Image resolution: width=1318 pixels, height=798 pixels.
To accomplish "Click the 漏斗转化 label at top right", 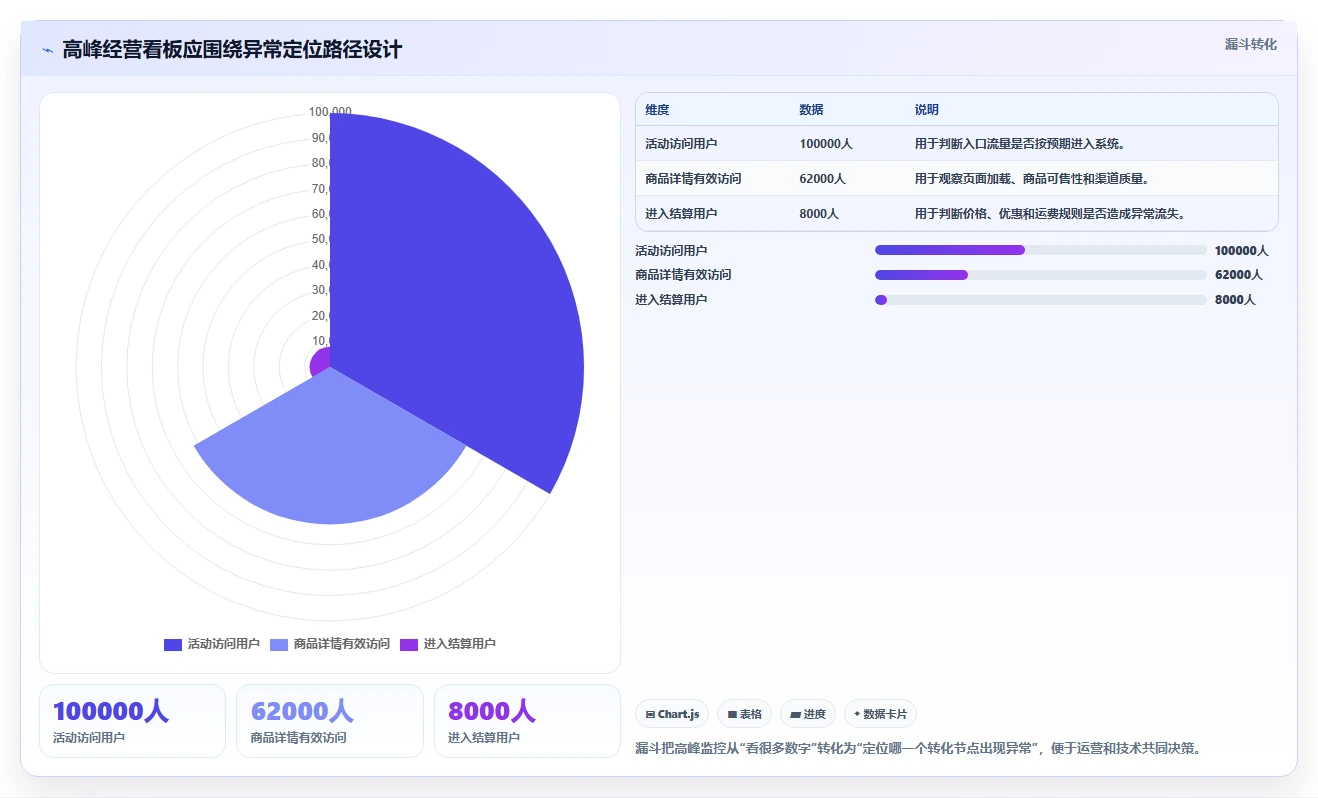I will [1251, 44].
